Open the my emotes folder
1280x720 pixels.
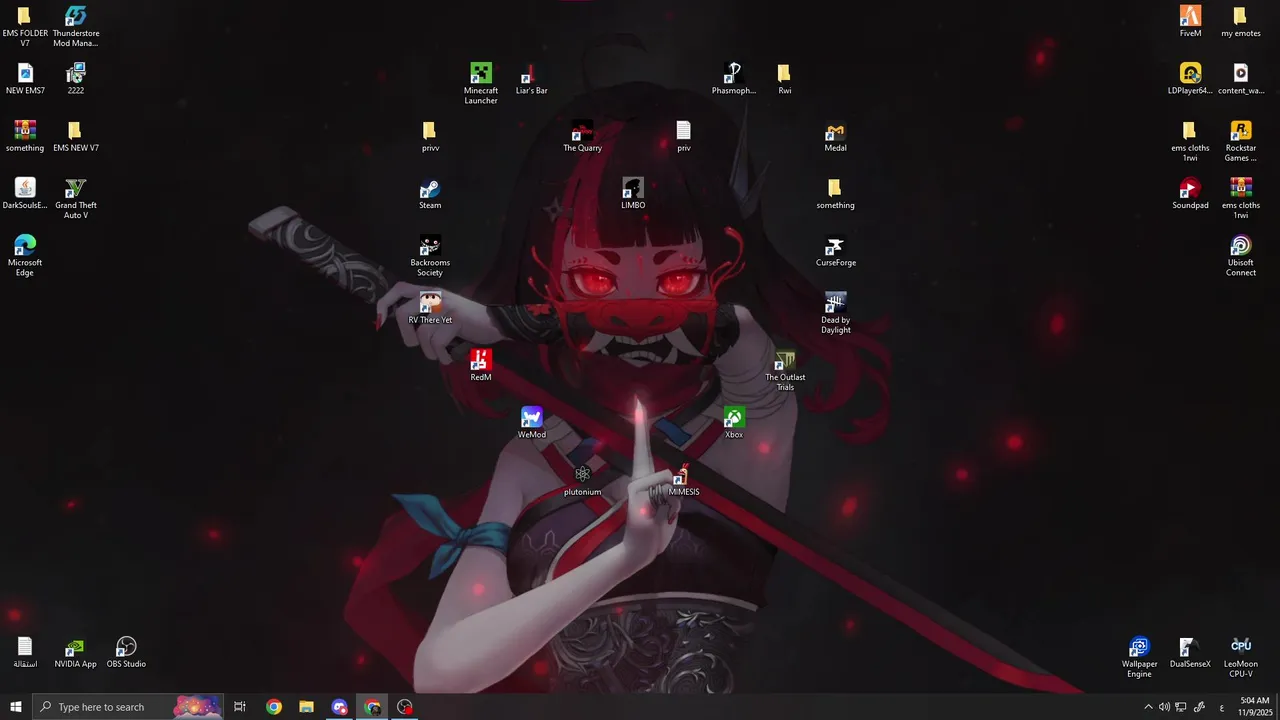(1240, 16)
